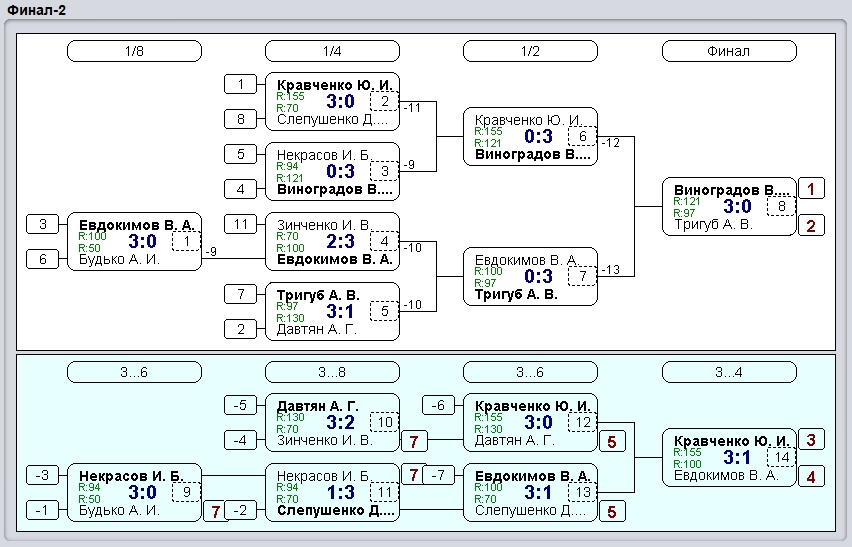Open match 2 Кравченко vs Слепушенко

tap(332, 102)
